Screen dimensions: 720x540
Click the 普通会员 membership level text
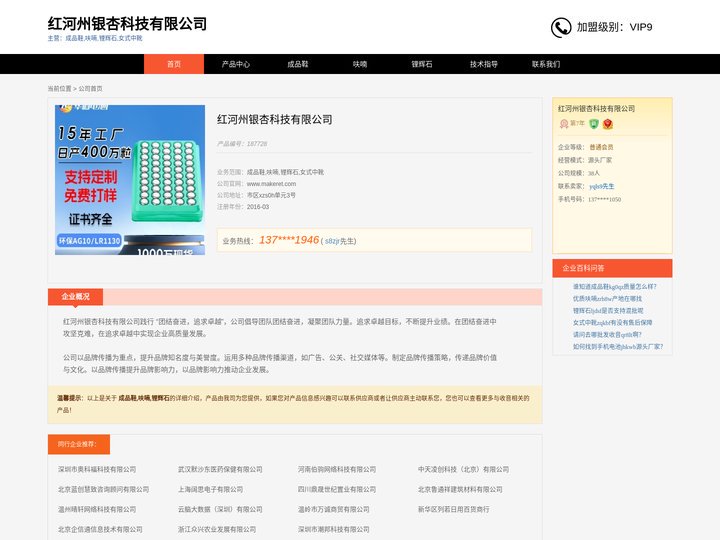pos(601,147)
